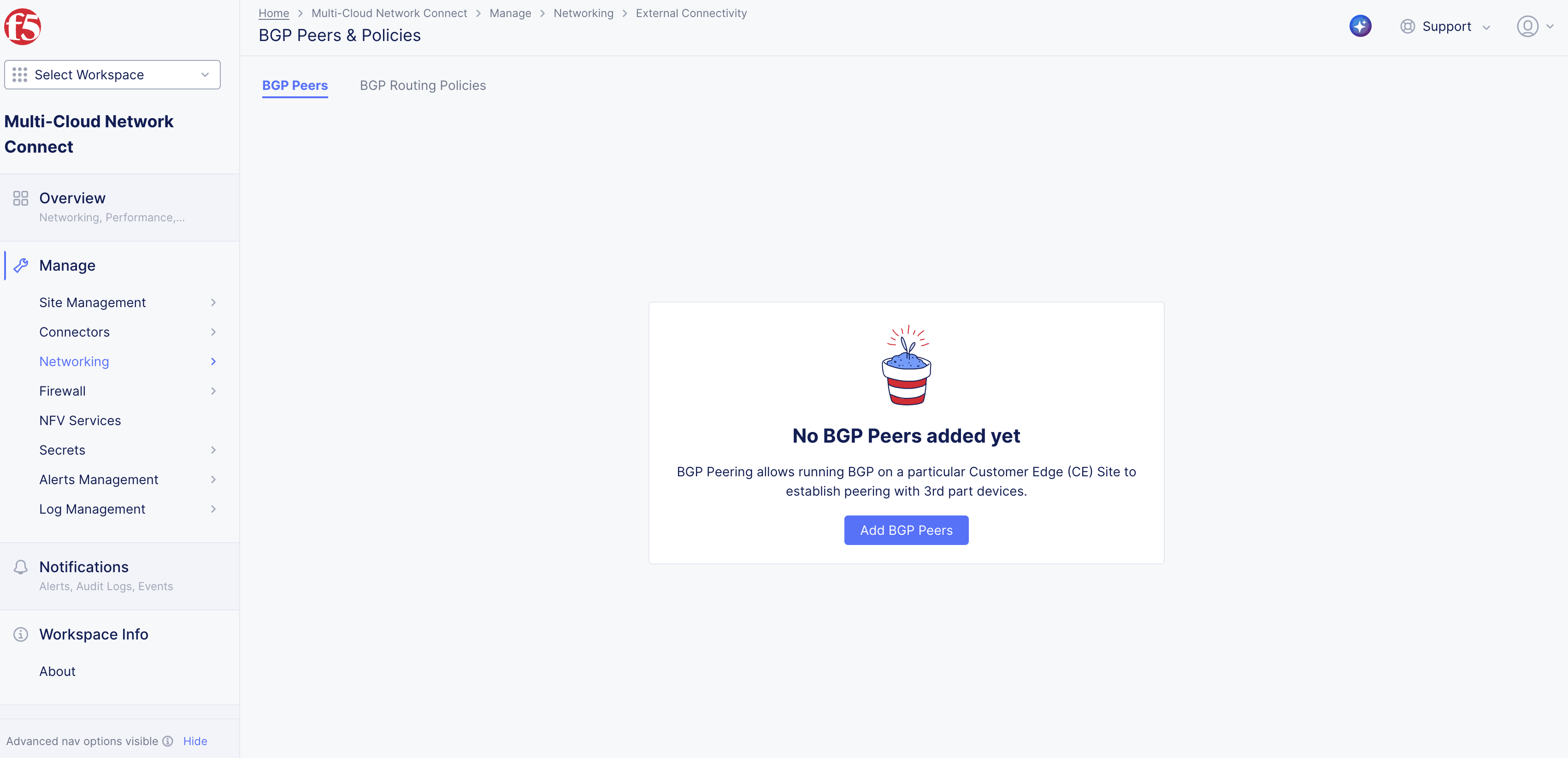
Task: Click the F5 logo icon
Action: point(23,27)
